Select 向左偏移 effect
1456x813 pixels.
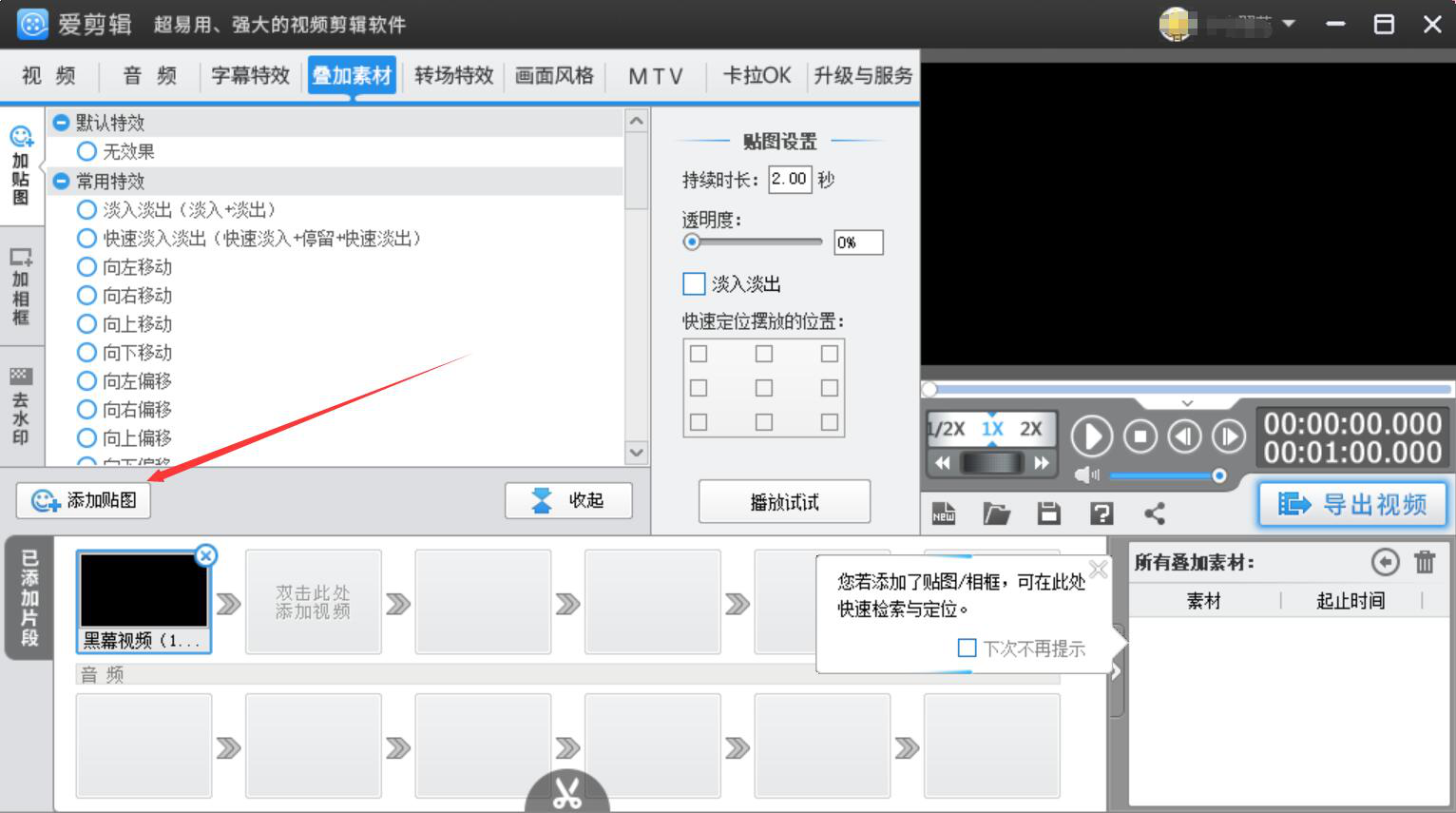coord(86,380)
